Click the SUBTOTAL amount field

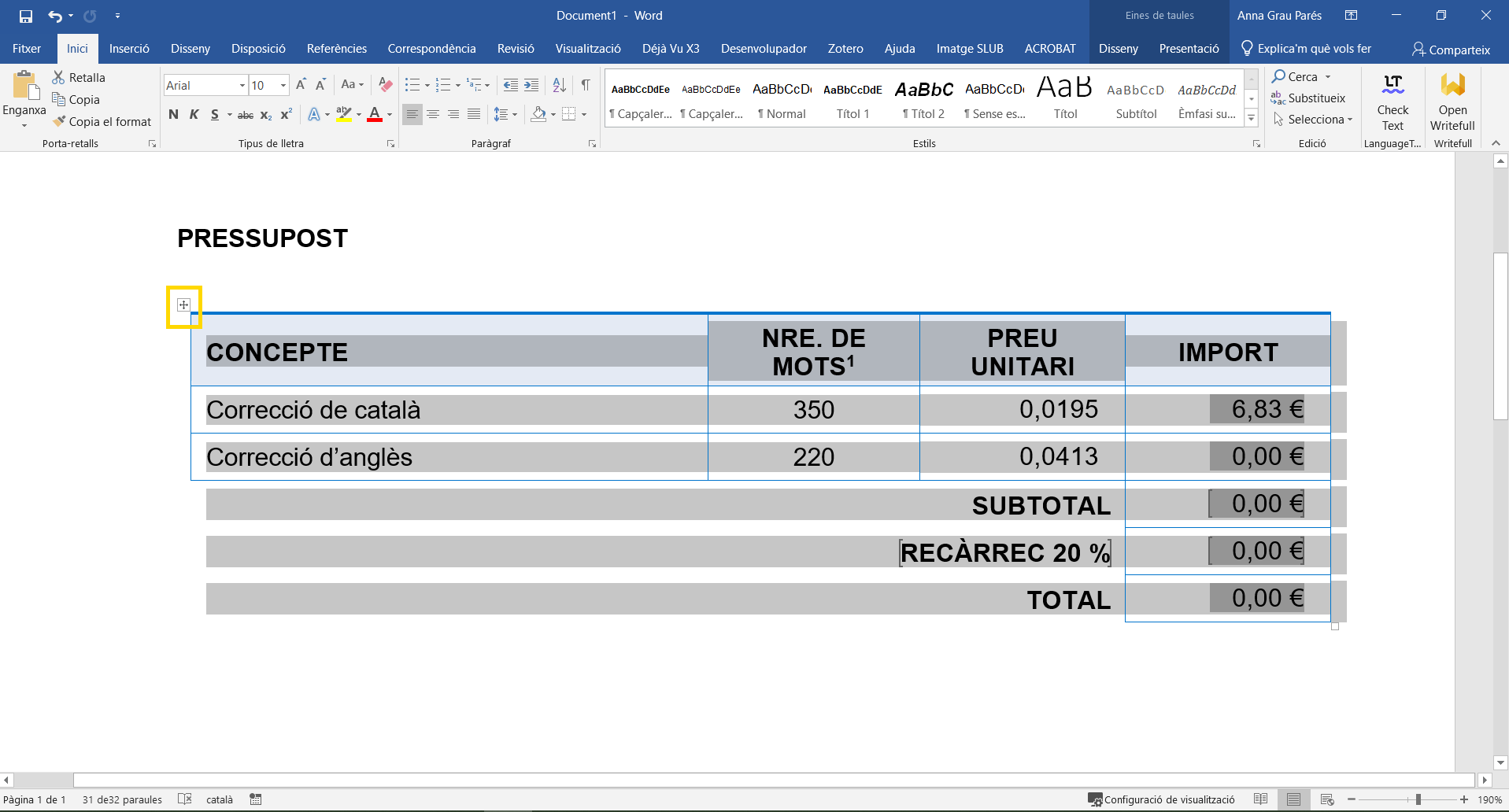point(1256,504)
